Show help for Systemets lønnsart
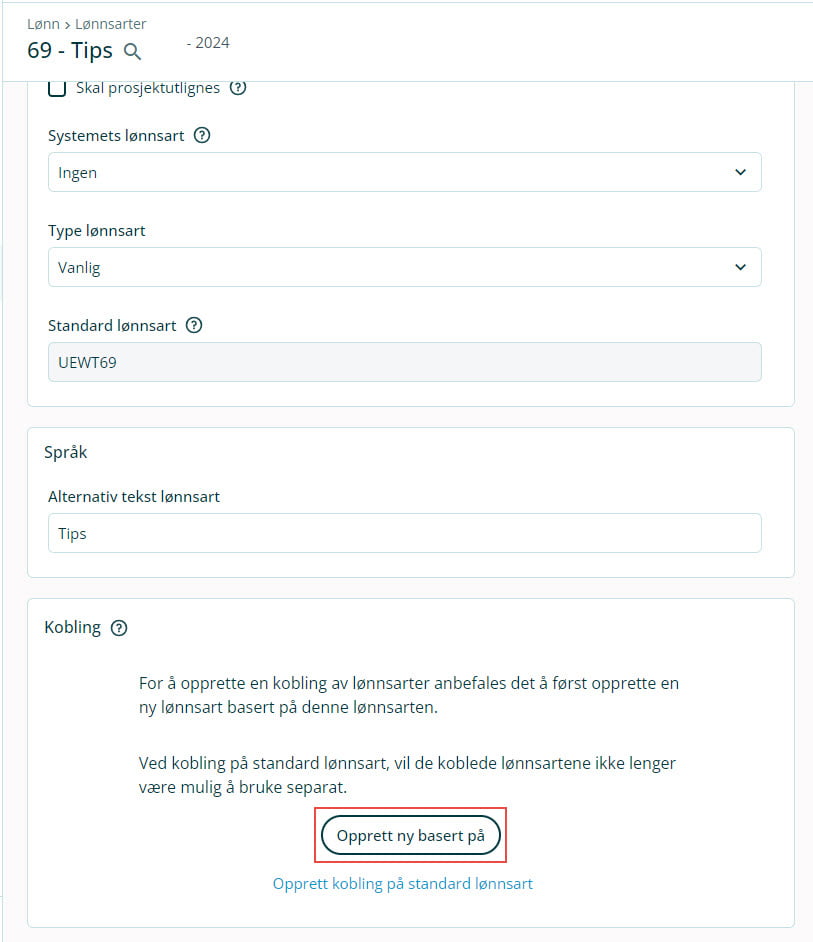The width and height of the screenshot is (813, 942). tap(202, 135)
